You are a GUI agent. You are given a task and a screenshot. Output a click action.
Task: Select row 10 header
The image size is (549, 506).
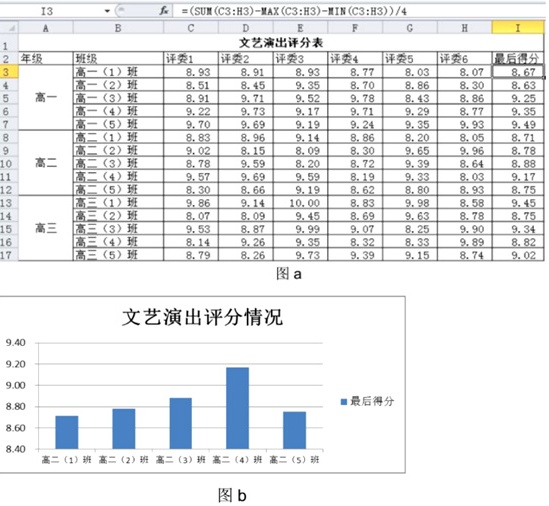coord(9,164)
